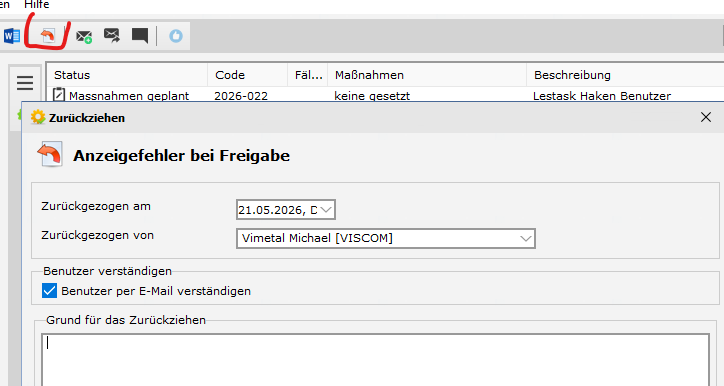Screen dimensions: 724x386
Task: Click the Fäl... column header
Action: (308, 75)
